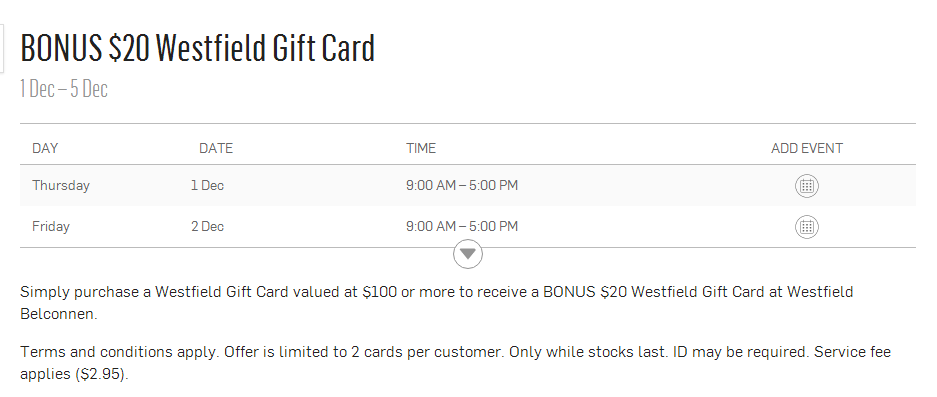Screen dimensions: 937x397
Task: Click the 2 Dec date cell
Action: (x=207, y=227)
